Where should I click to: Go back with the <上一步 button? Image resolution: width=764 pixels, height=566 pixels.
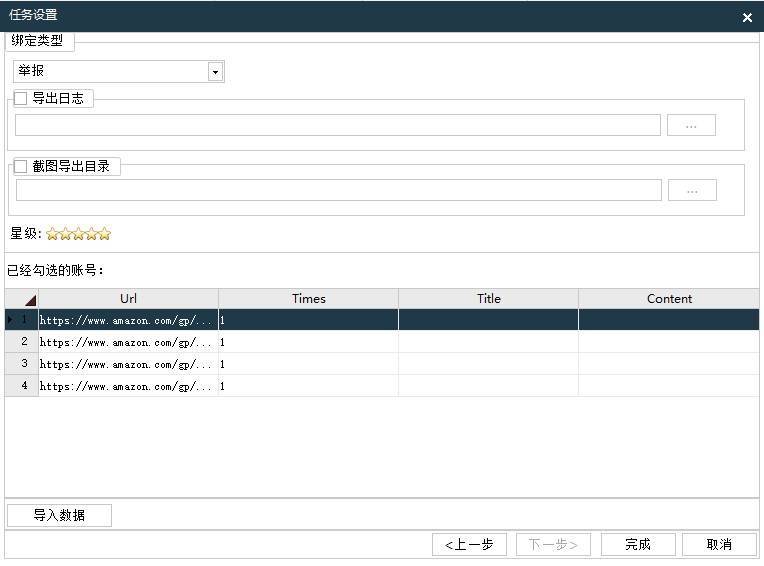click(469, 544)
